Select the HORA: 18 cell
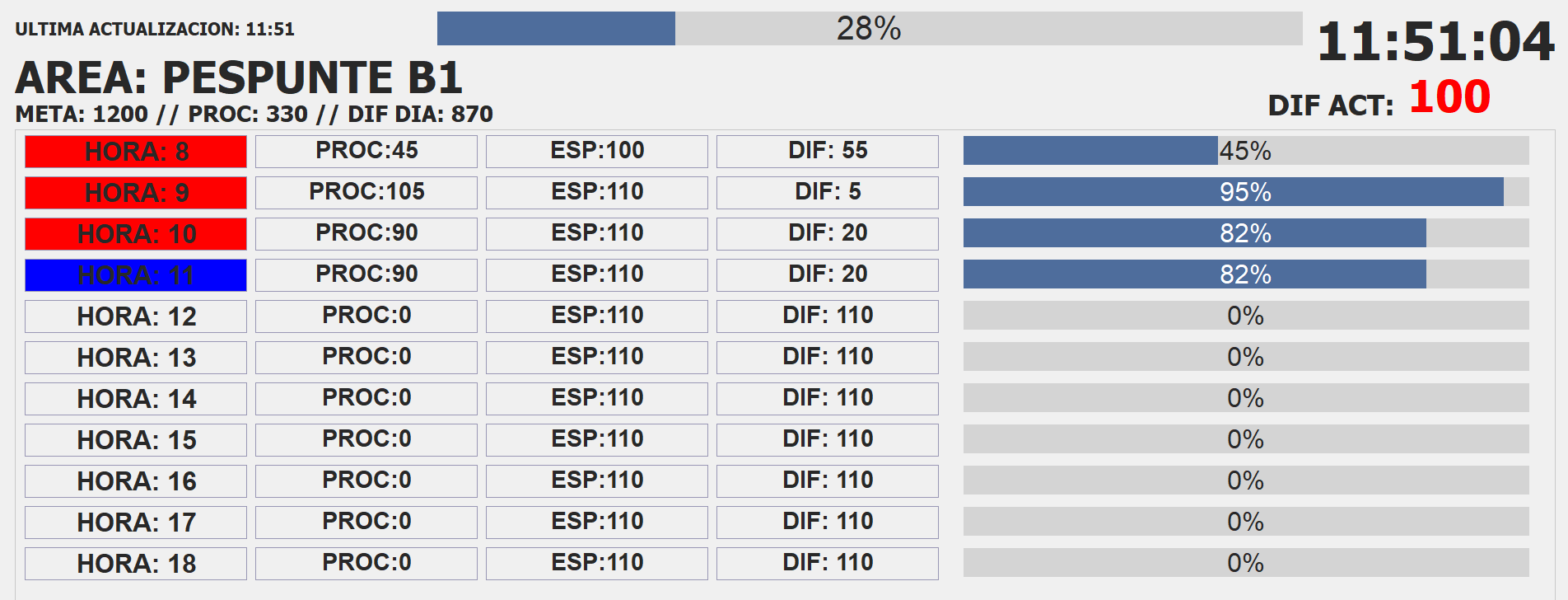Screen dimensions: 1568x600 (x=136, y=564)
